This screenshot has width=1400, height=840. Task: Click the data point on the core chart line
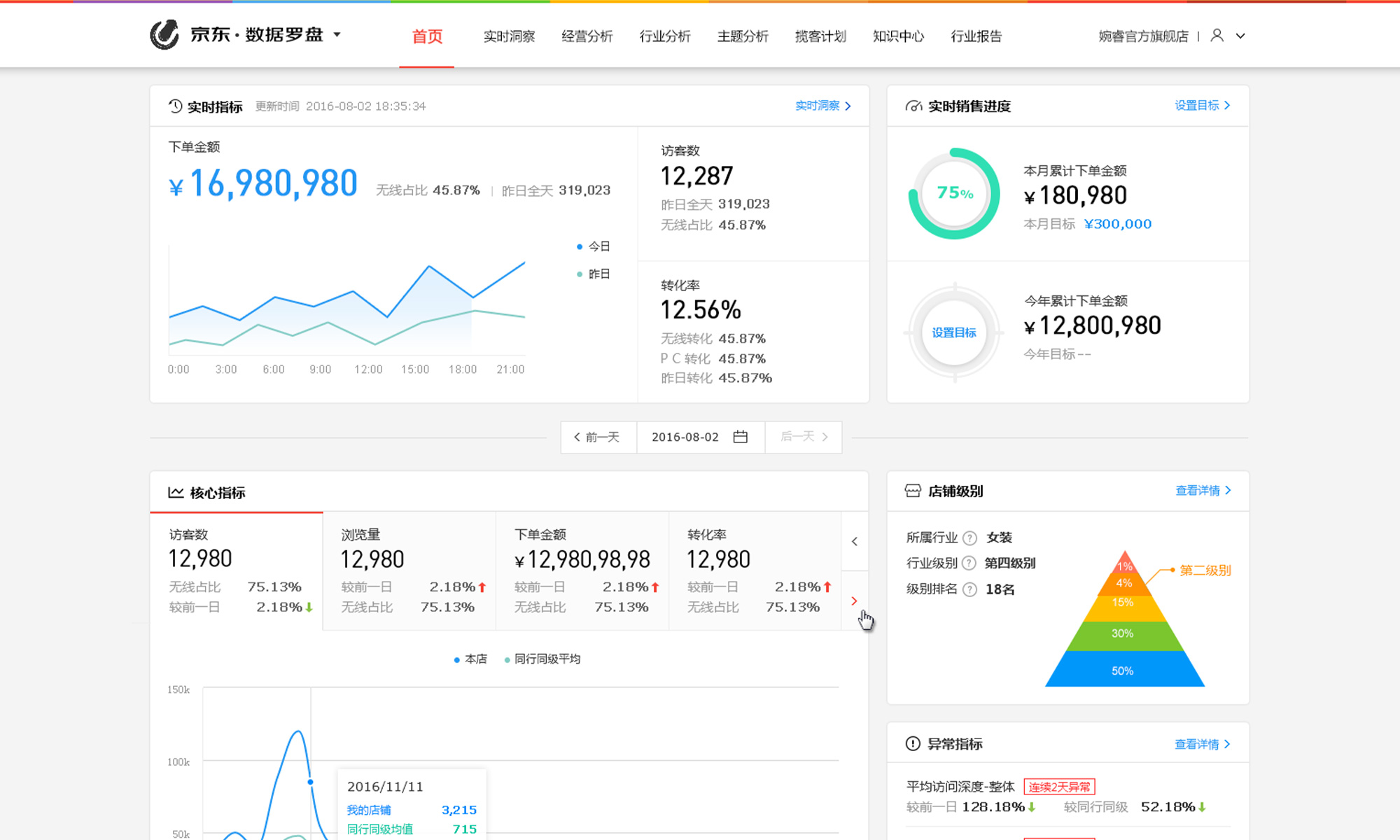click(x=310, y=782)
